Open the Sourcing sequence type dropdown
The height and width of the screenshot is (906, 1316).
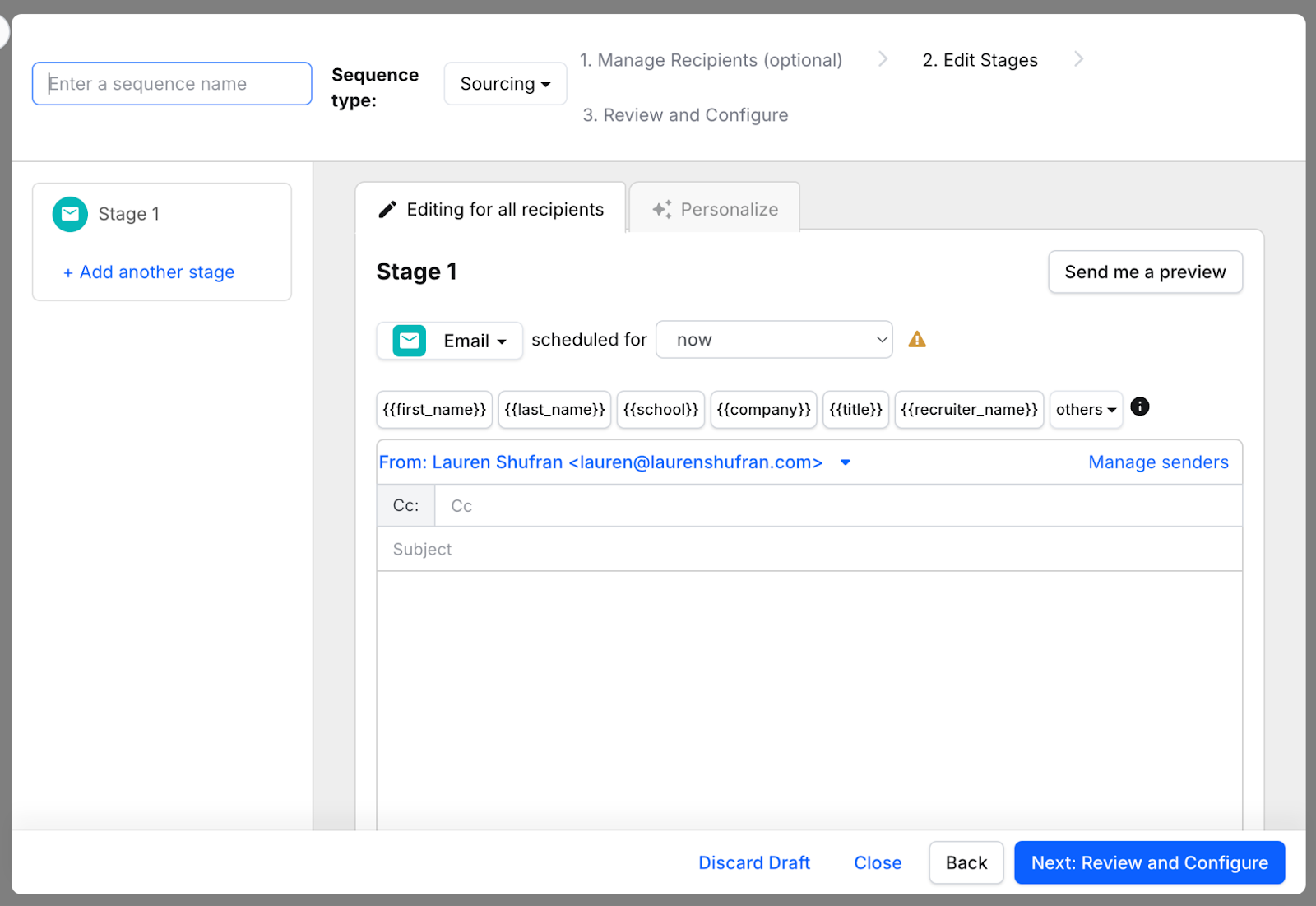(505, 84)
